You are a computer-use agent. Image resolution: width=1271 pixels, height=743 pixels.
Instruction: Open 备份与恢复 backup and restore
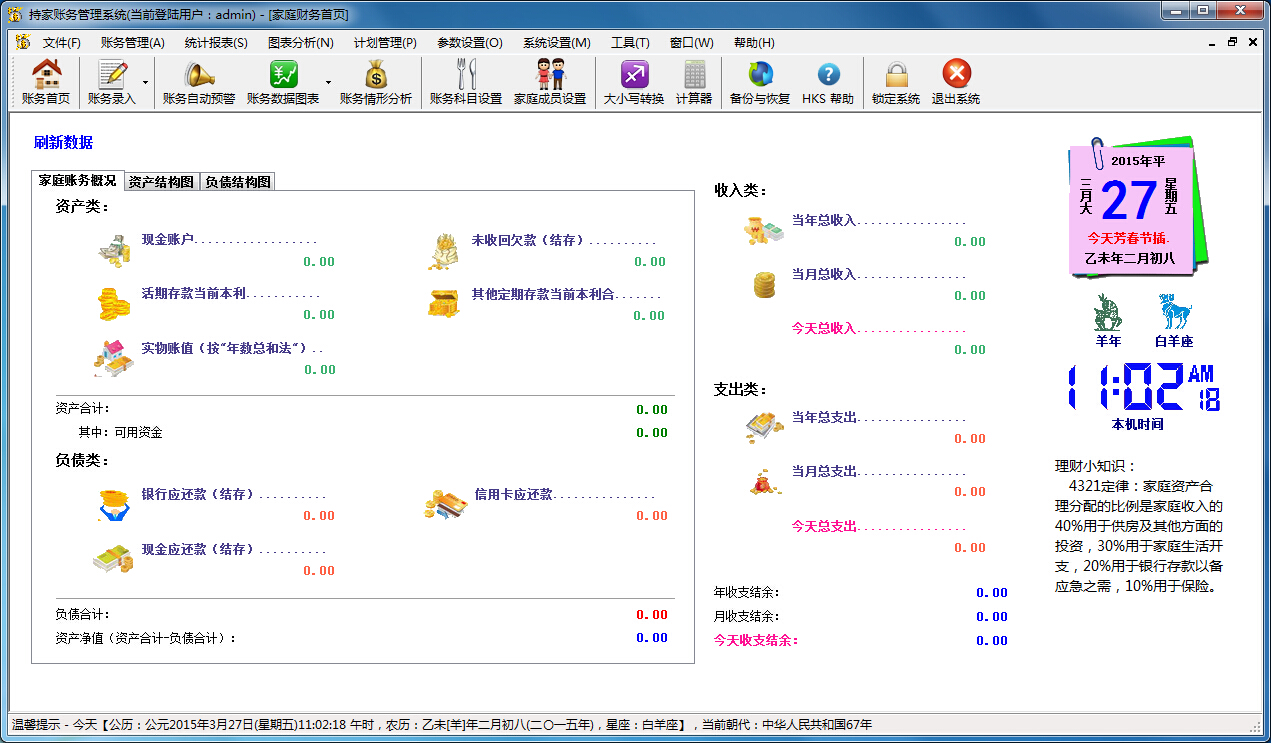click(759, 80)
